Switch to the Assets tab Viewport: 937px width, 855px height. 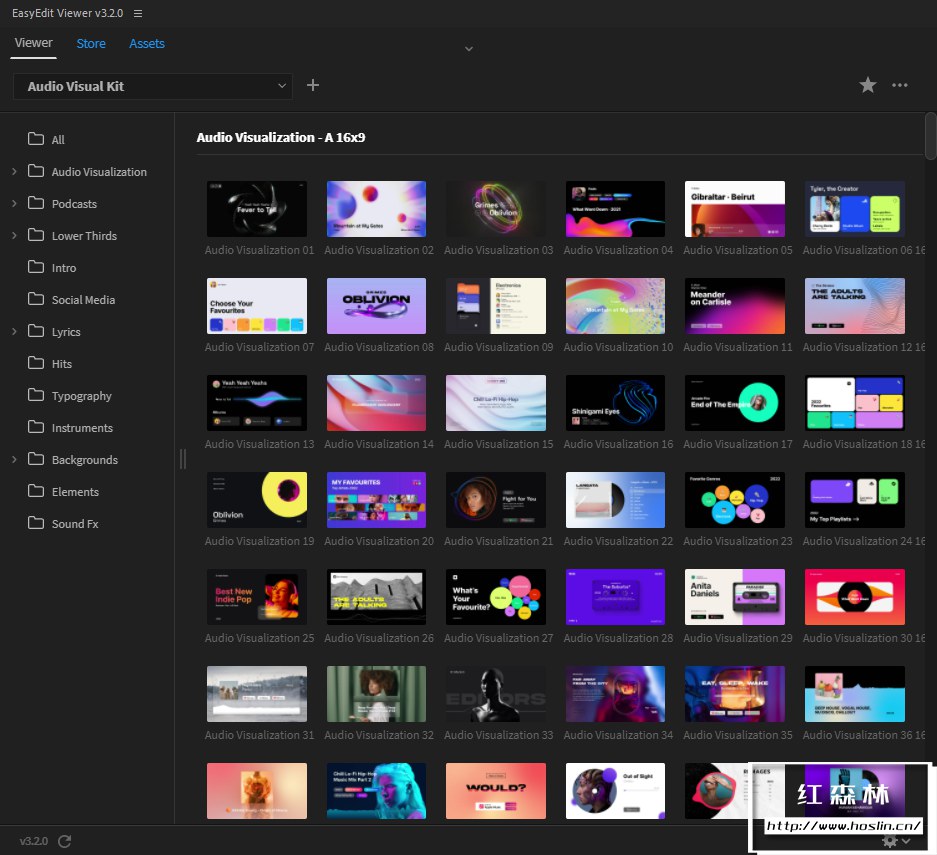coord(147,43)
